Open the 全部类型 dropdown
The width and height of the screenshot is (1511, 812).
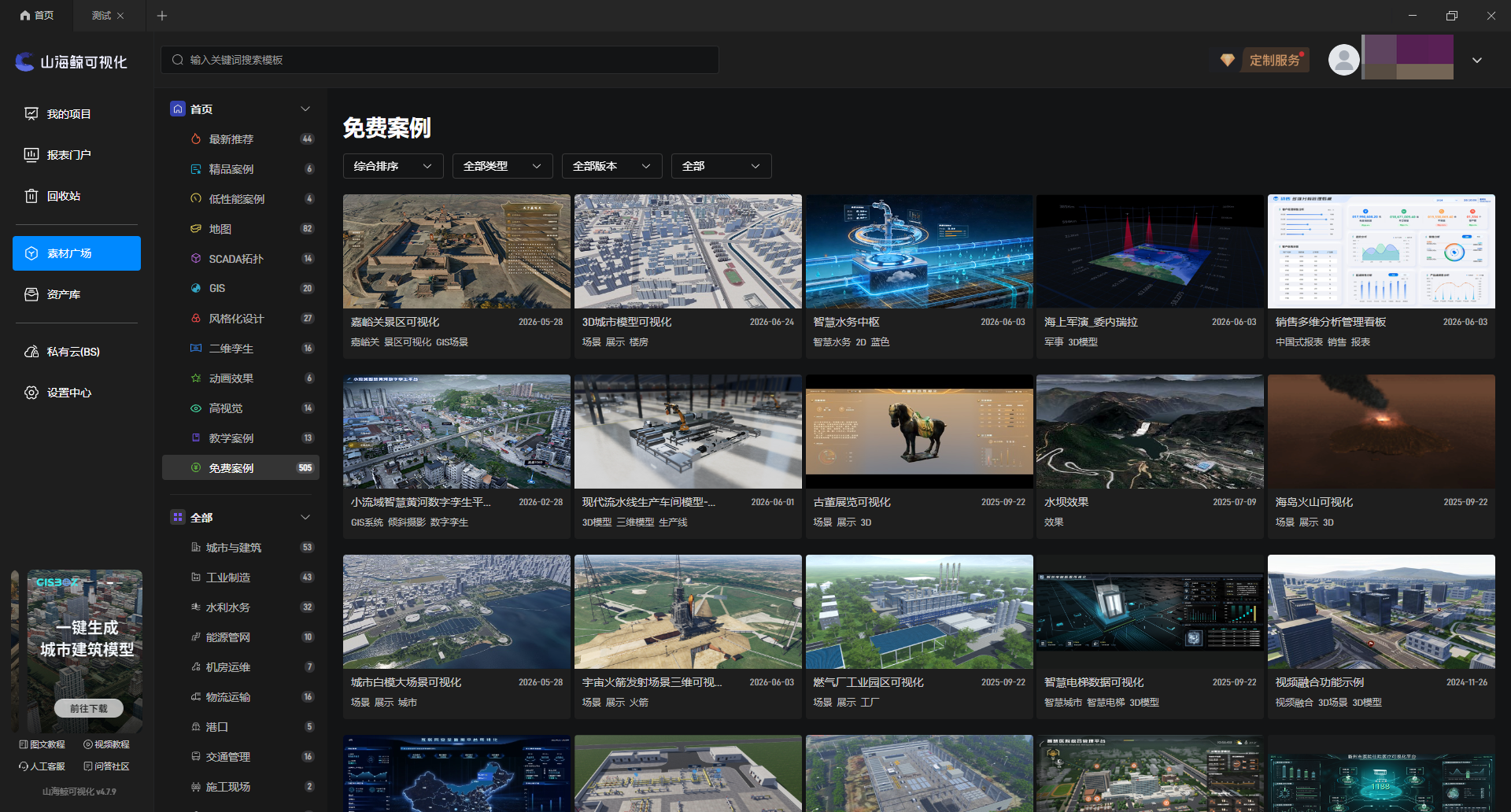click(503, 166)
